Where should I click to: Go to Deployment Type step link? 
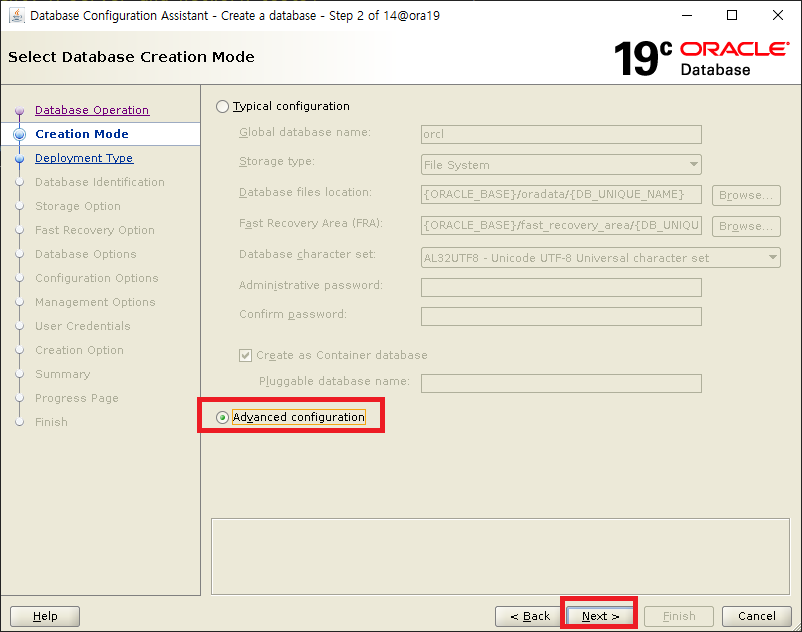(x=84, y=158)
